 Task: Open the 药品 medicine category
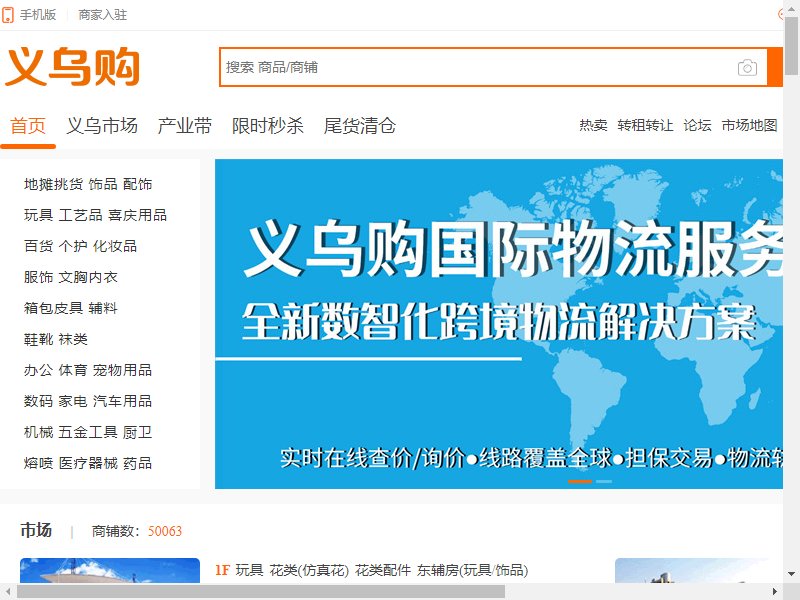[138, 463]
